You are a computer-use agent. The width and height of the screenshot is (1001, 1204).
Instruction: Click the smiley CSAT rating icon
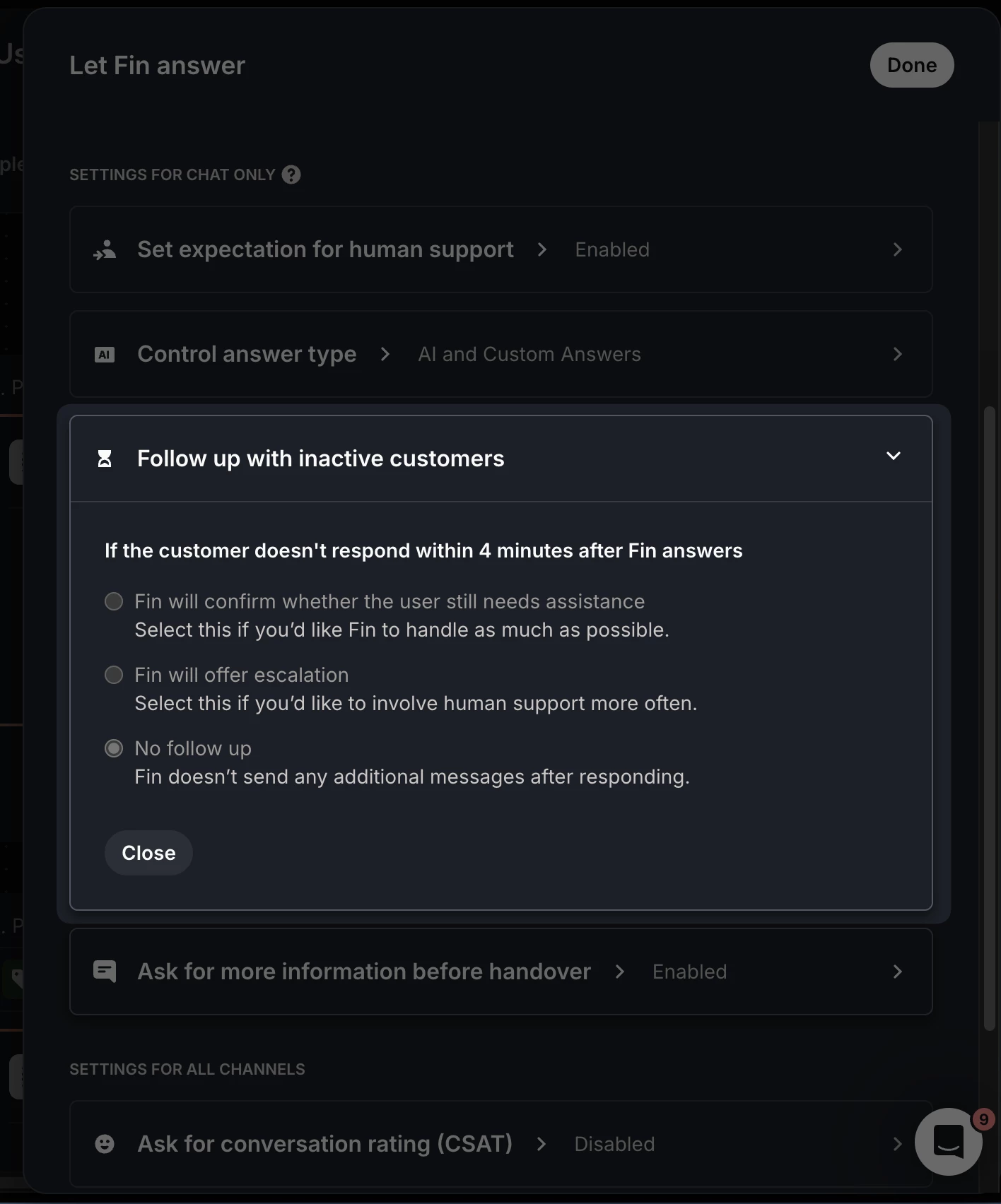coord(105,1144)
